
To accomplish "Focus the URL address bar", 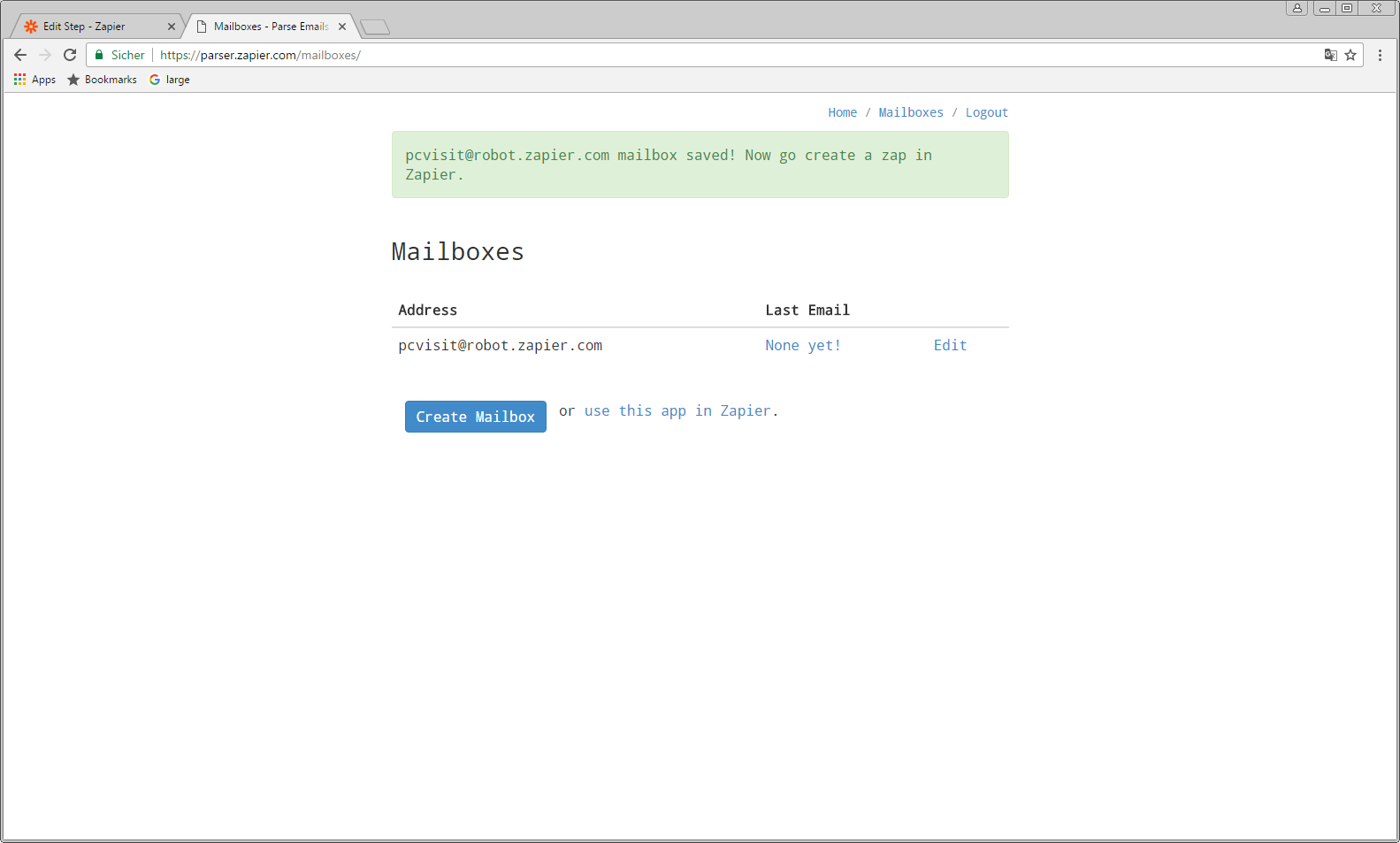I will 708,55.
